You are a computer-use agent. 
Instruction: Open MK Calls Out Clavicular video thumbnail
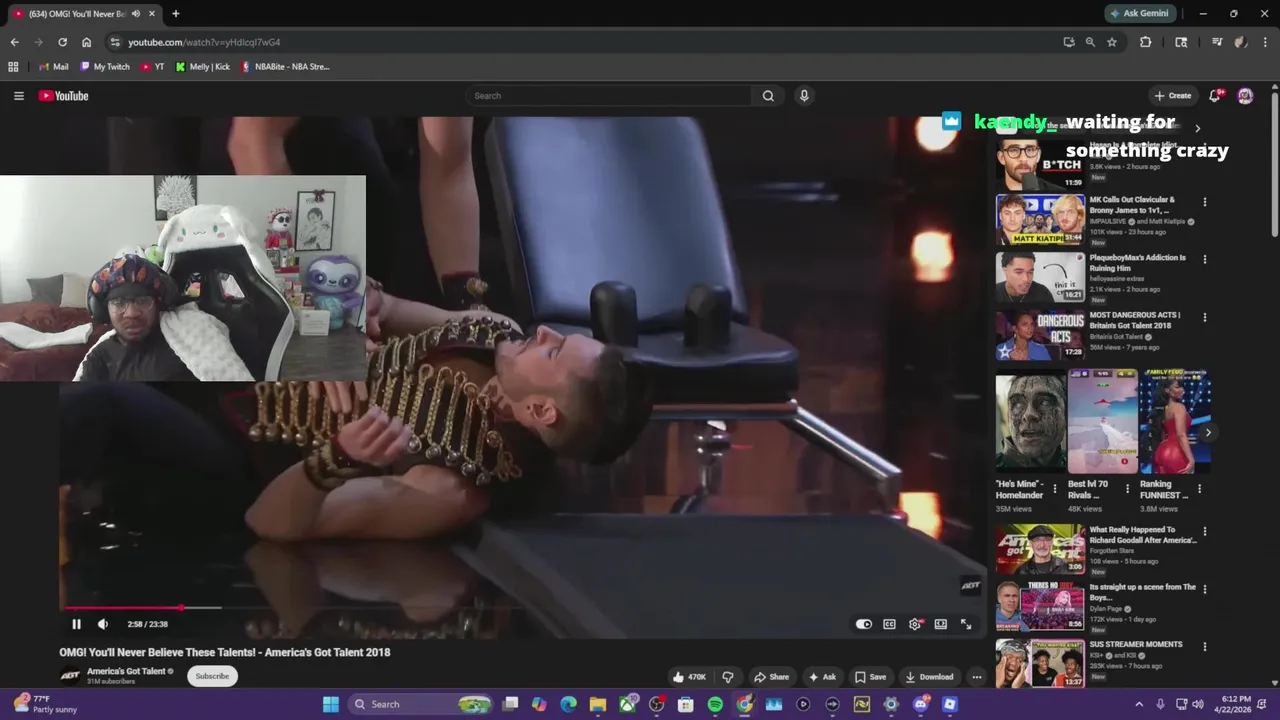point(1040,219)
